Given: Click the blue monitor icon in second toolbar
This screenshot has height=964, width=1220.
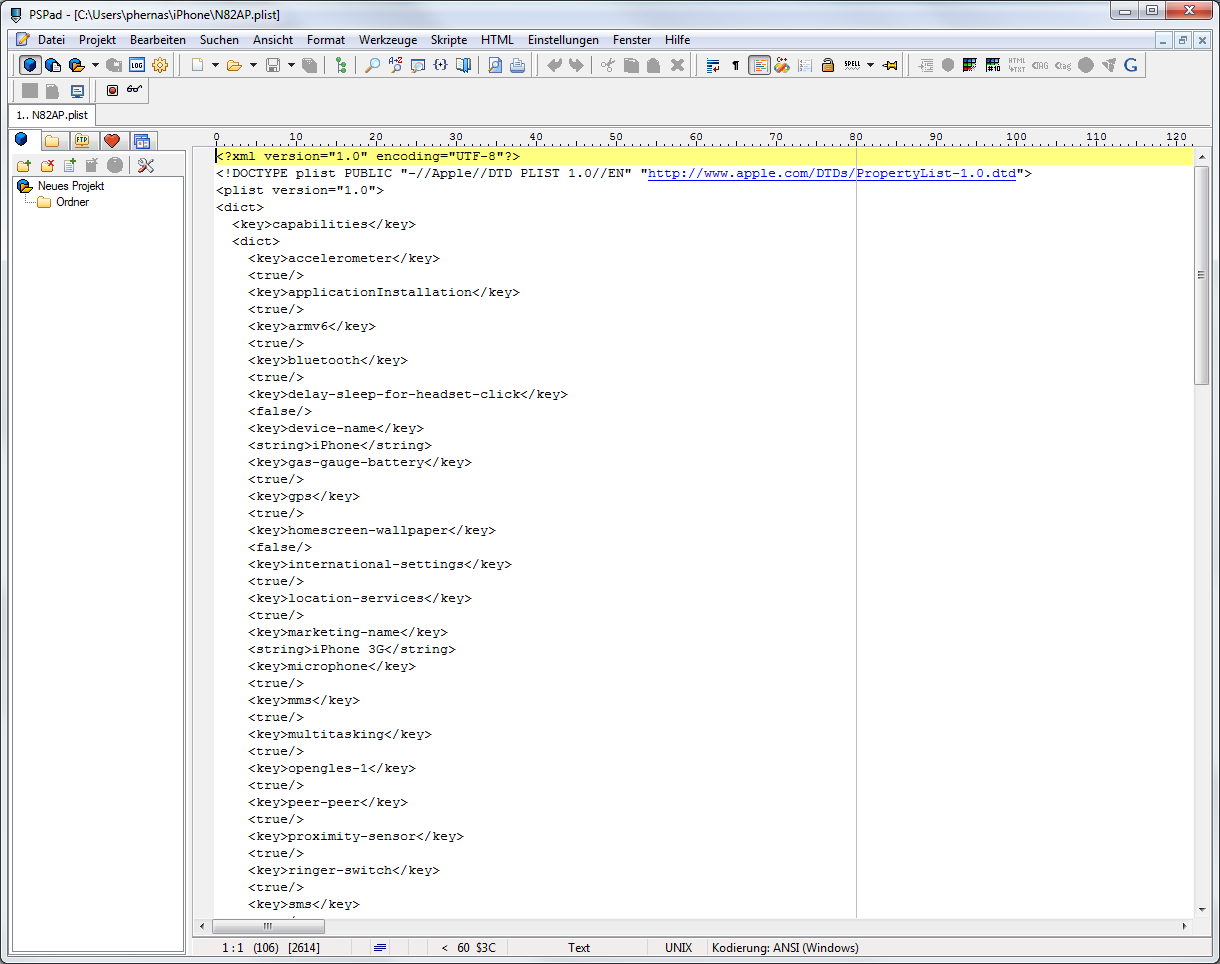Looking at the screenshot, I should (x=76, y=90).
